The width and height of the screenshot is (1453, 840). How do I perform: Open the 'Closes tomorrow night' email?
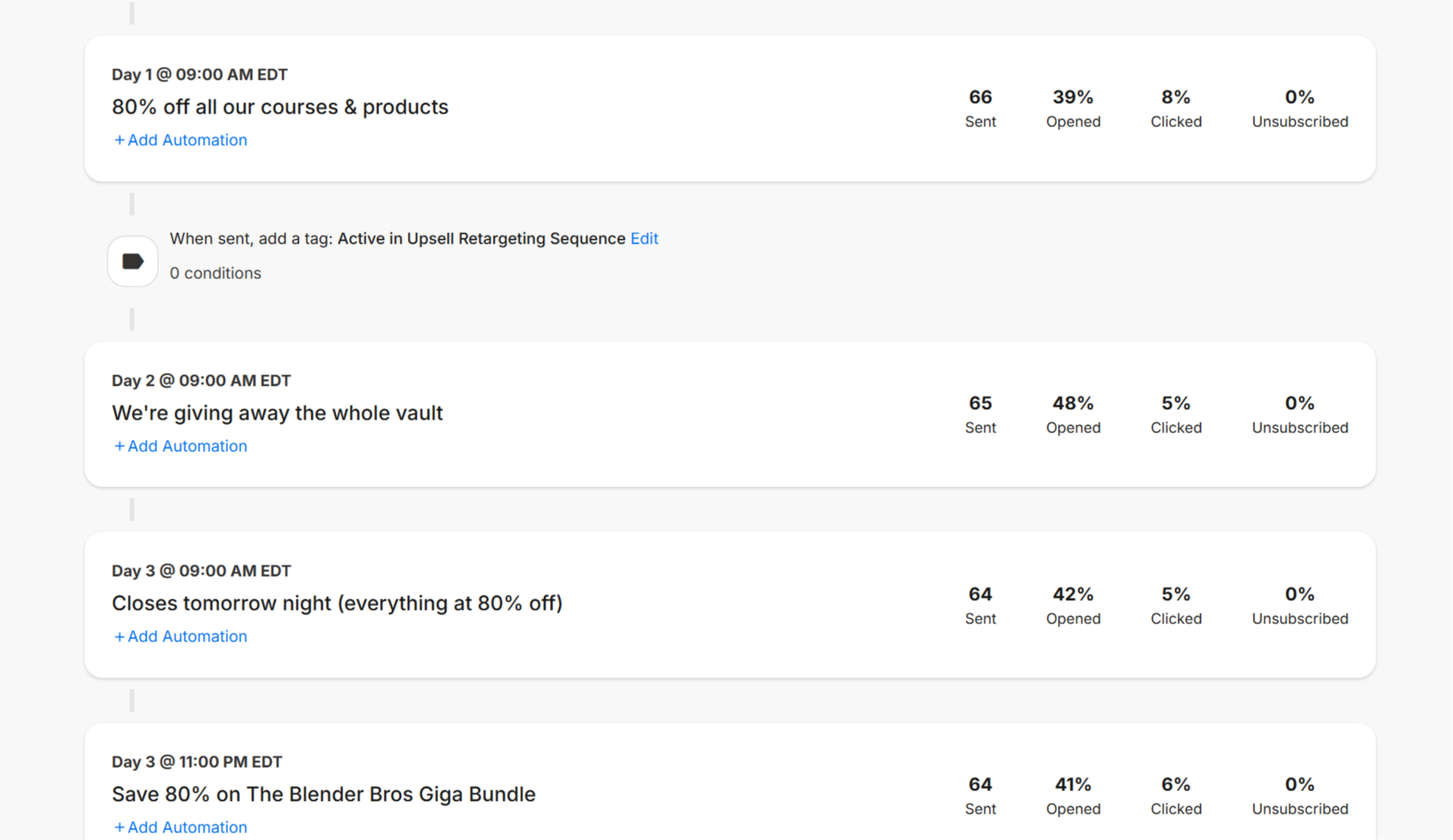tap(336, 603)
